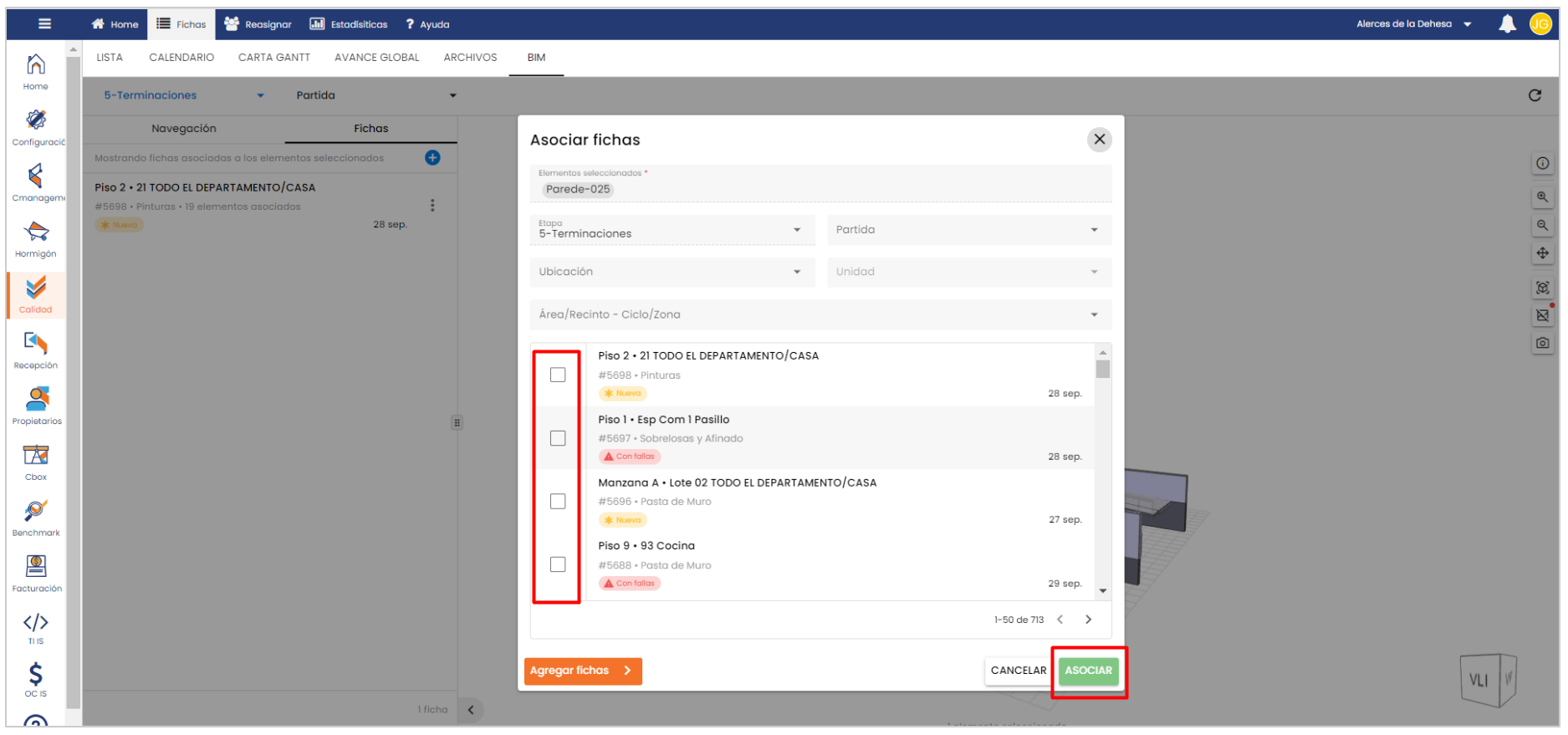Check the box for Piso 2 Pinturas ficha
The width and height of the screenshot is (1568, 735).
pos(558,375)
